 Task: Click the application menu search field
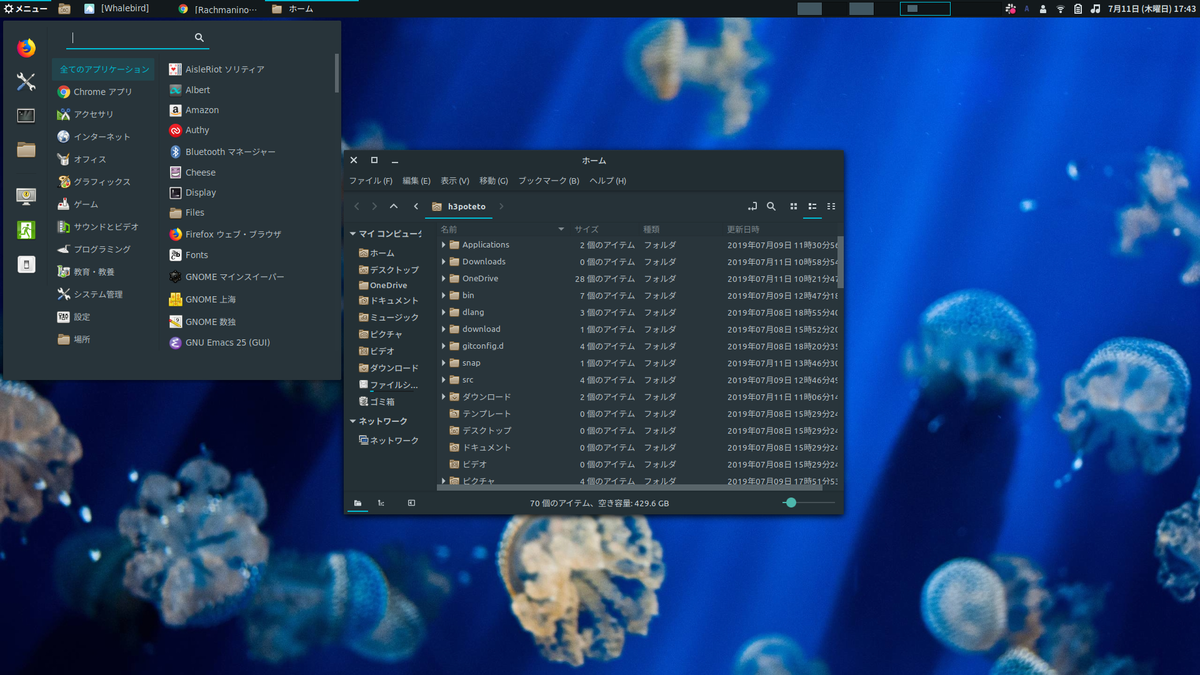[130, 38]
